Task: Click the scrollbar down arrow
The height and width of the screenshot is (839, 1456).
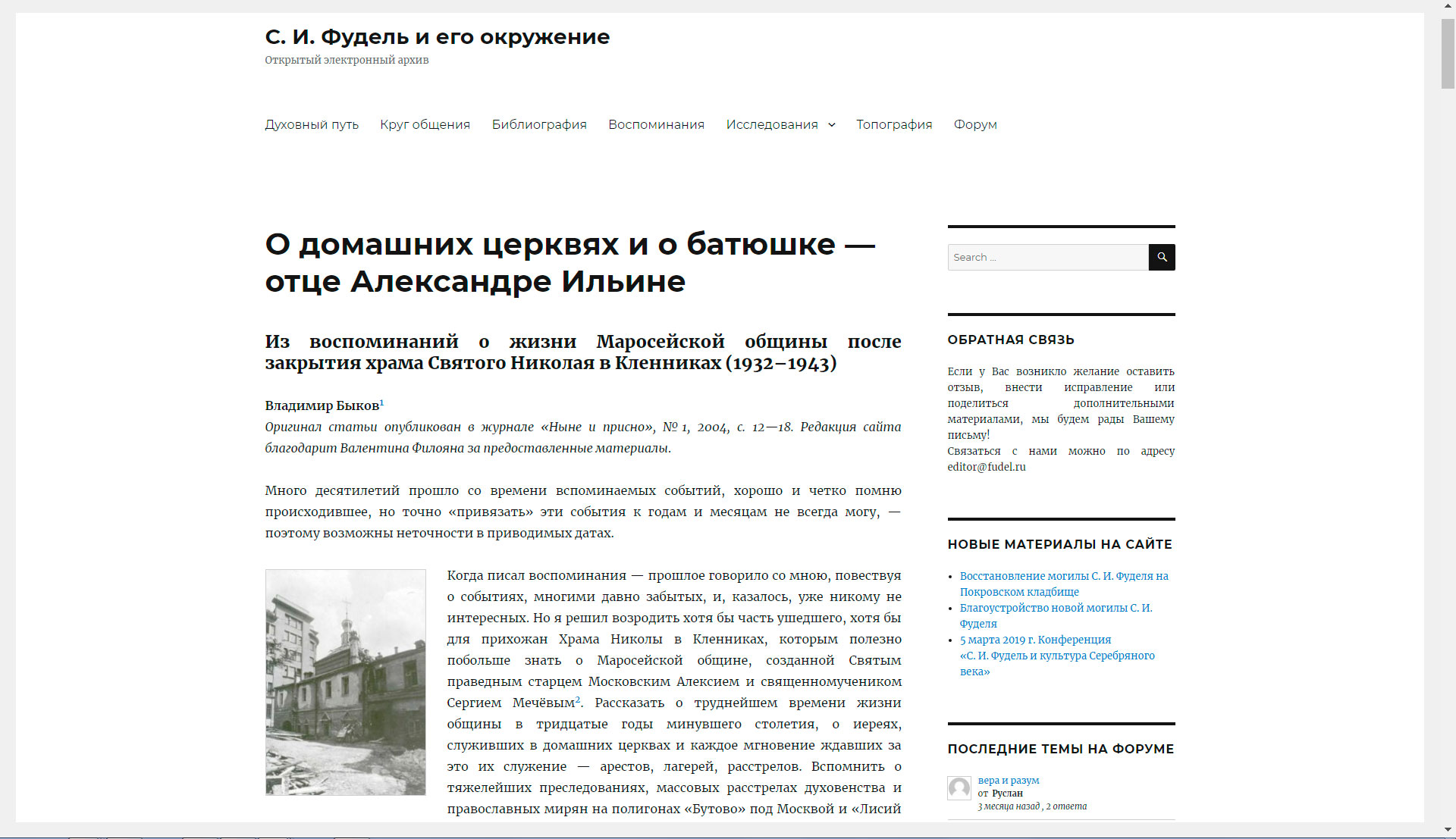Action: 1448,831
